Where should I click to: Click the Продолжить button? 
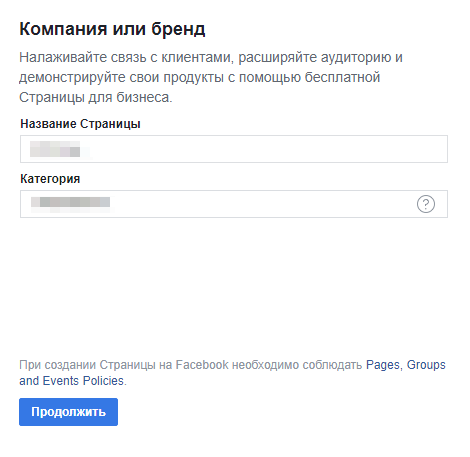pyautogui.click(x=68, y=412)
